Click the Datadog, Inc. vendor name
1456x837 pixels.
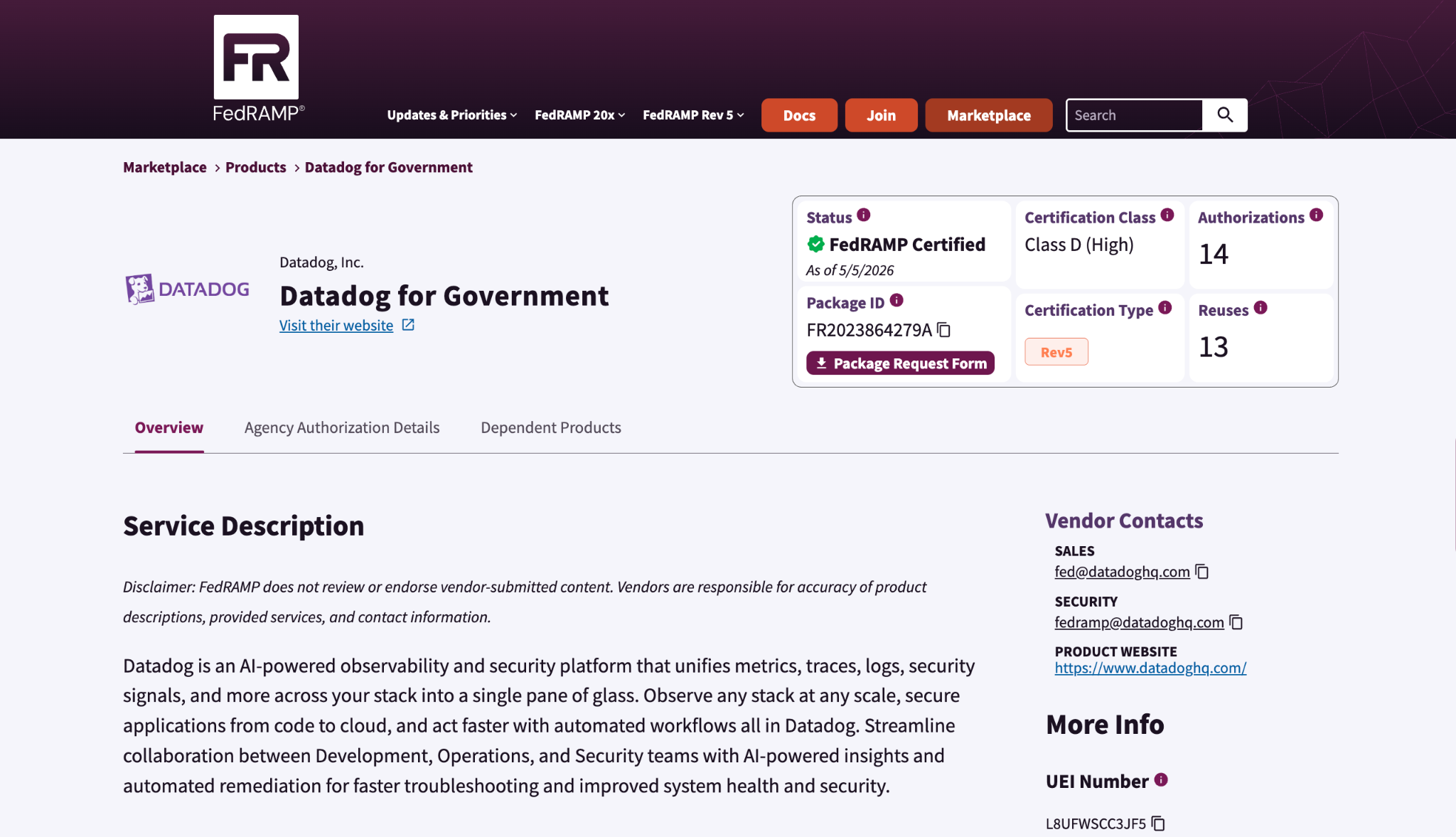[321, 262]
